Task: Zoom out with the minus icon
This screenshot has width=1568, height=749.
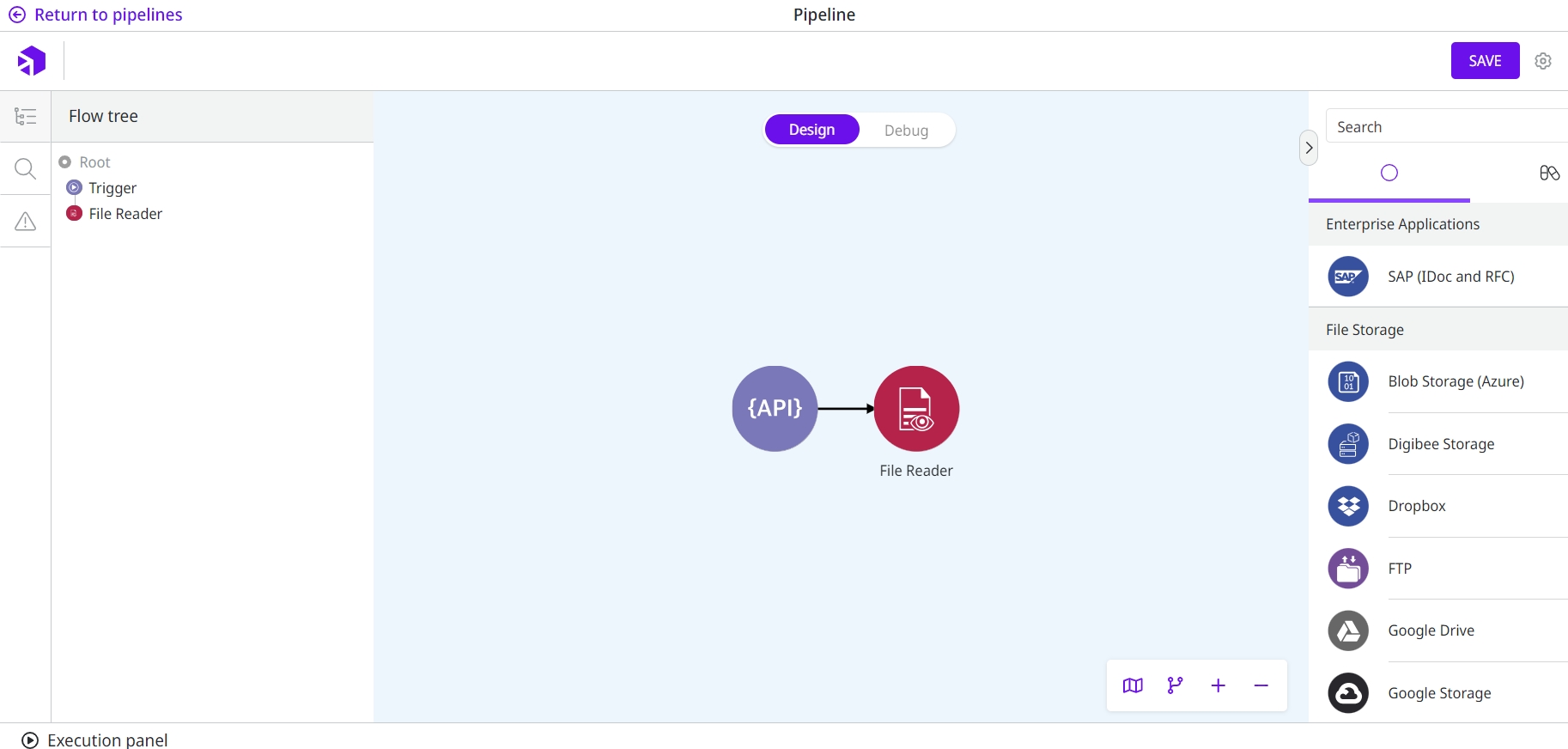Action: click(x=1261, y=685)
